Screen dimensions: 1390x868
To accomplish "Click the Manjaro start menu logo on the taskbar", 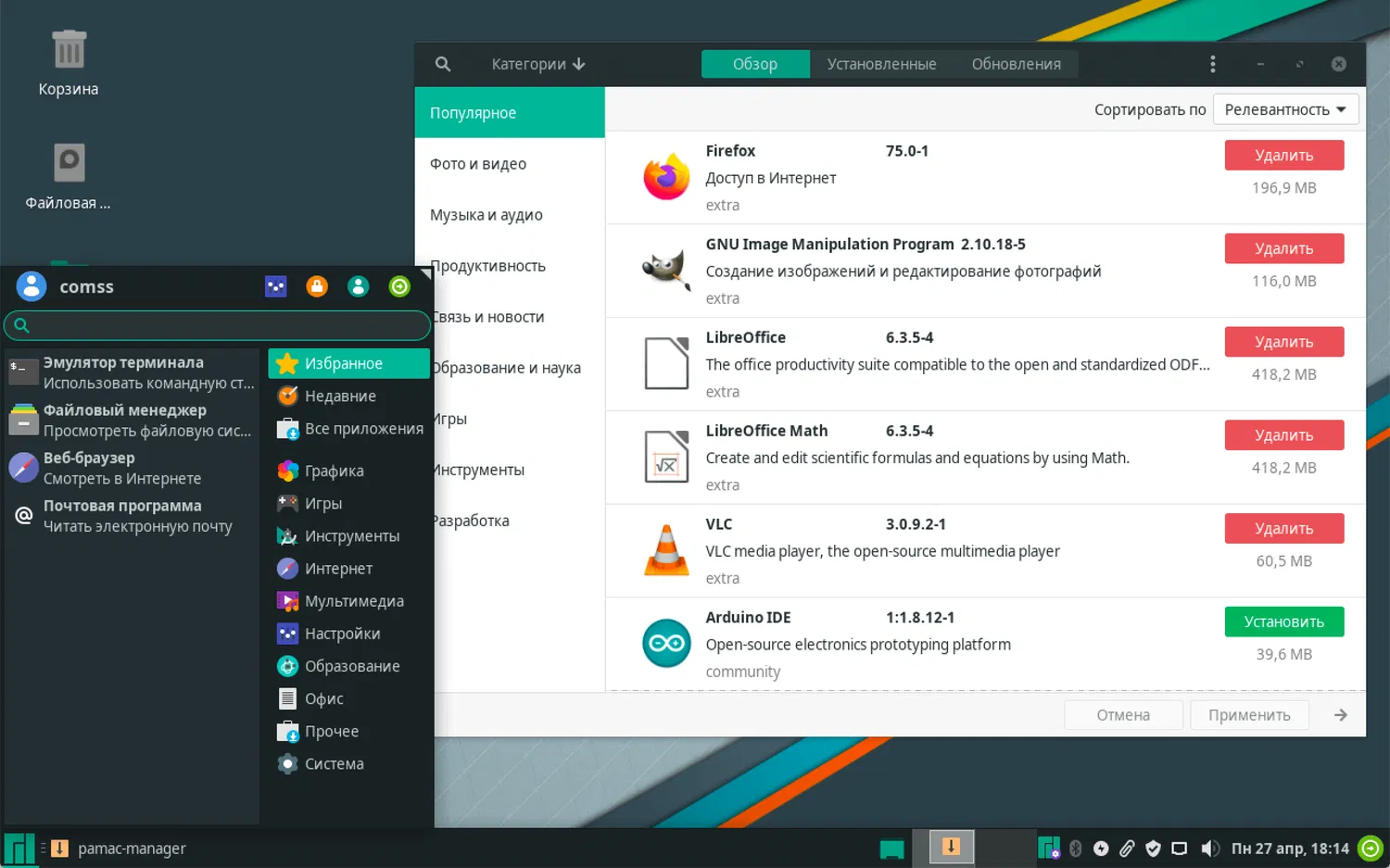I will click(19, 849).
